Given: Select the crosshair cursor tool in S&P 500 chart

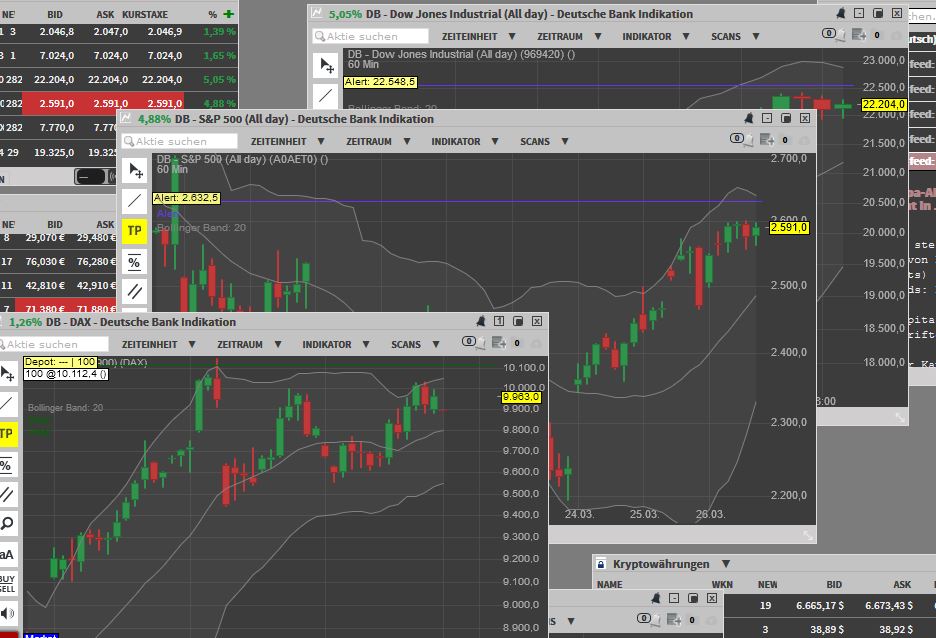Looking at the screenshot, I should pos(135,171).
